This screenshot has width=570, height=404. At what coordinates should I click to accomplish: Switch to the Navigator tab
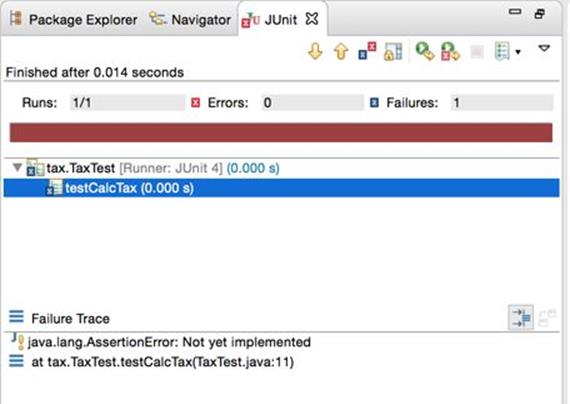click(x=190, y=19)
